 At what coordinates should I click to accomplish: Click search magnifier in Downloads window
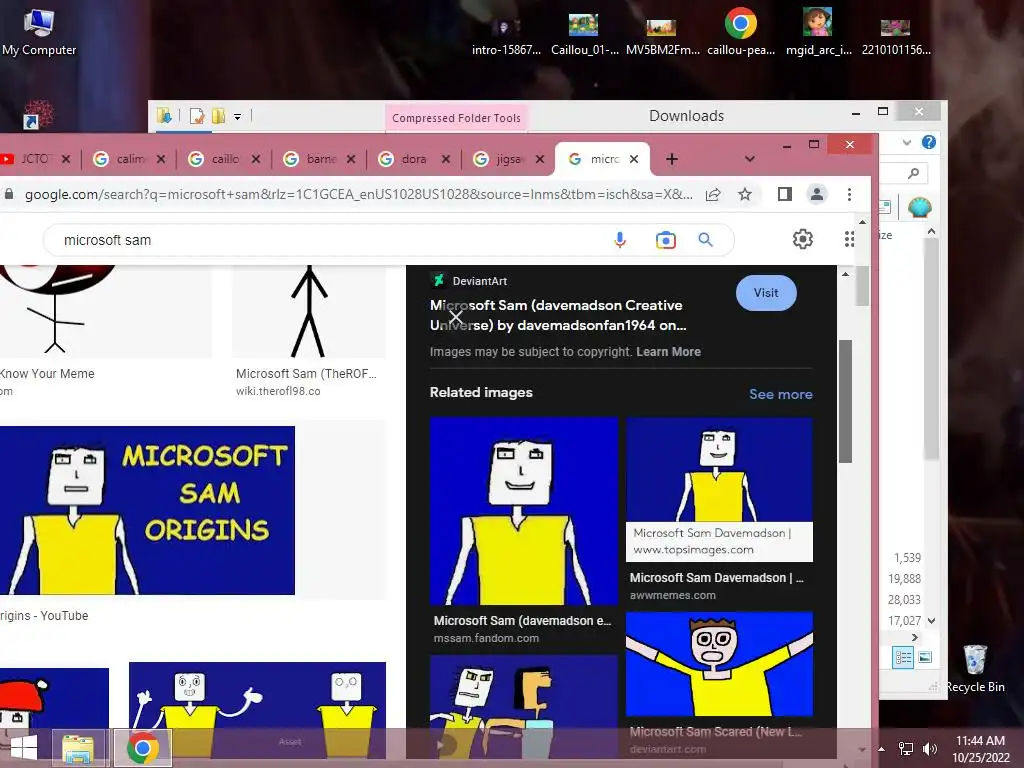click(913, 173)
